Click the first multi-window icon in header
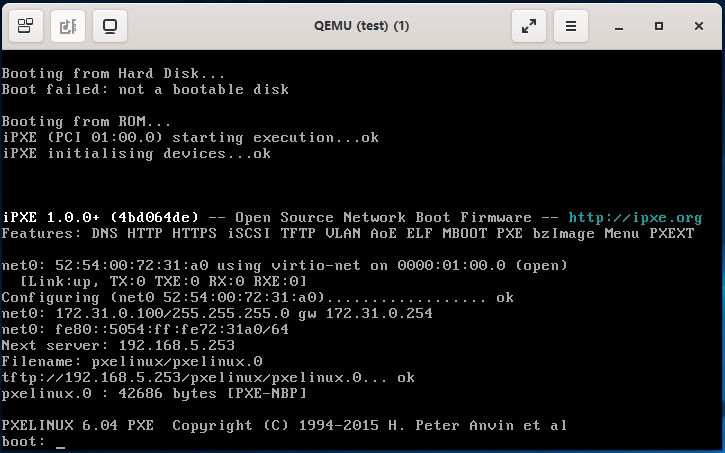This screenshot has height=453, width=725. 25,25
